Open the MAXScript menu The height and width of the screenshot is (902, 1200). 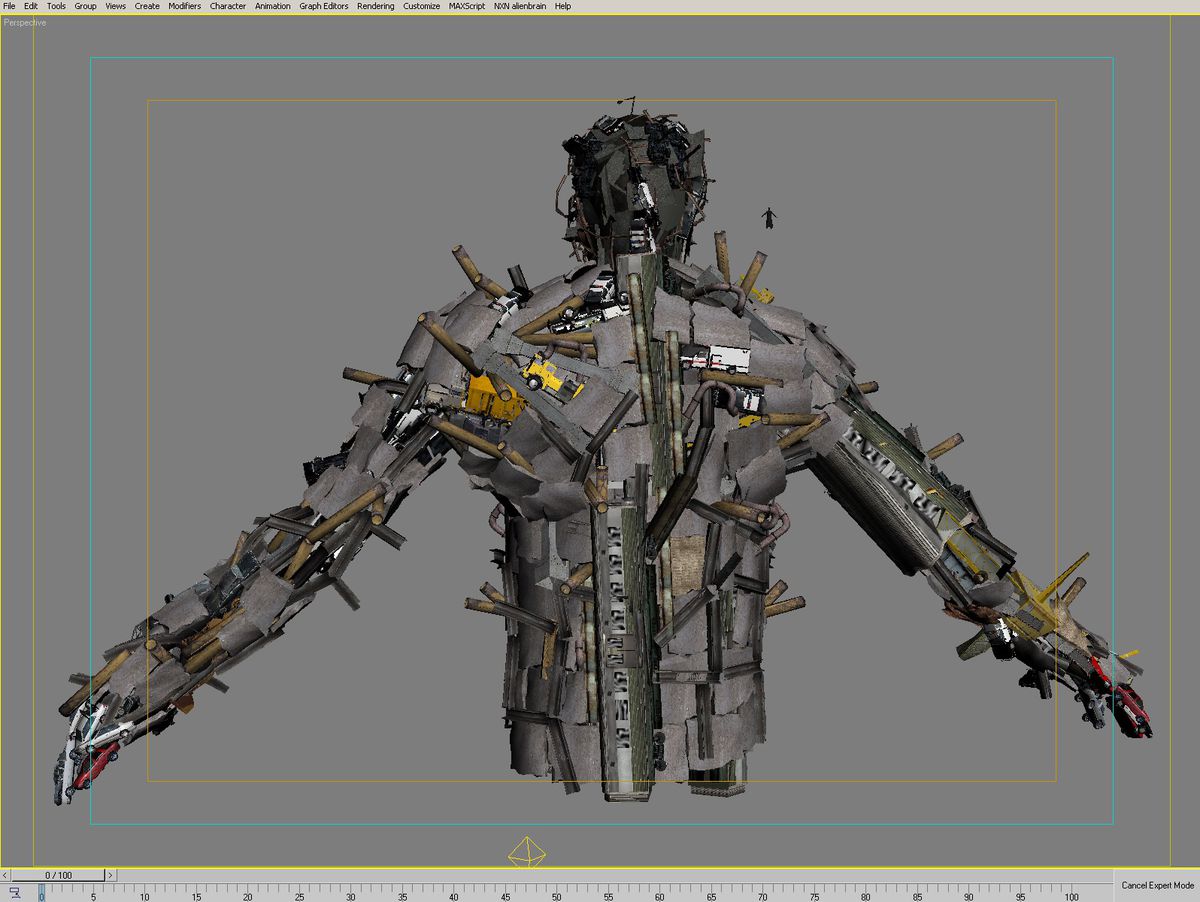click(466, 5)
